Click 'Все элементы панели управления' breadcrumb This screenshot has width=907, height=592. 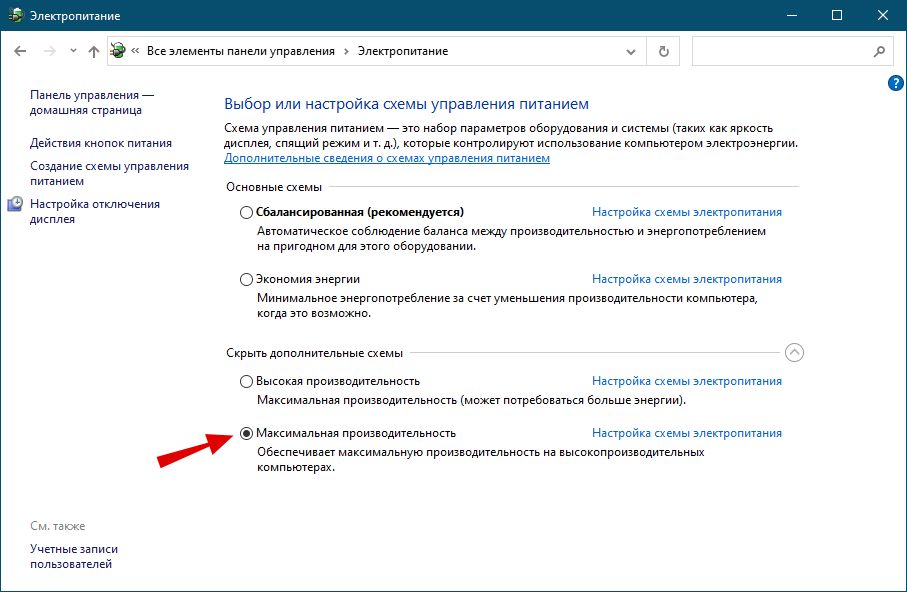tap(240, 51)
